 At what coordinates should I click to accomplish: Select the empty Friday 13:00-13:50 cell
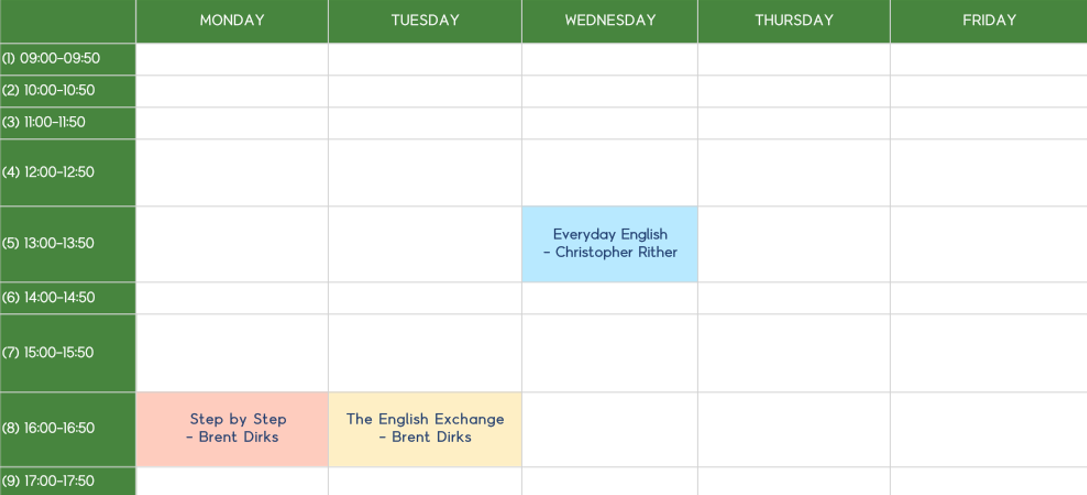pos(989,244)
